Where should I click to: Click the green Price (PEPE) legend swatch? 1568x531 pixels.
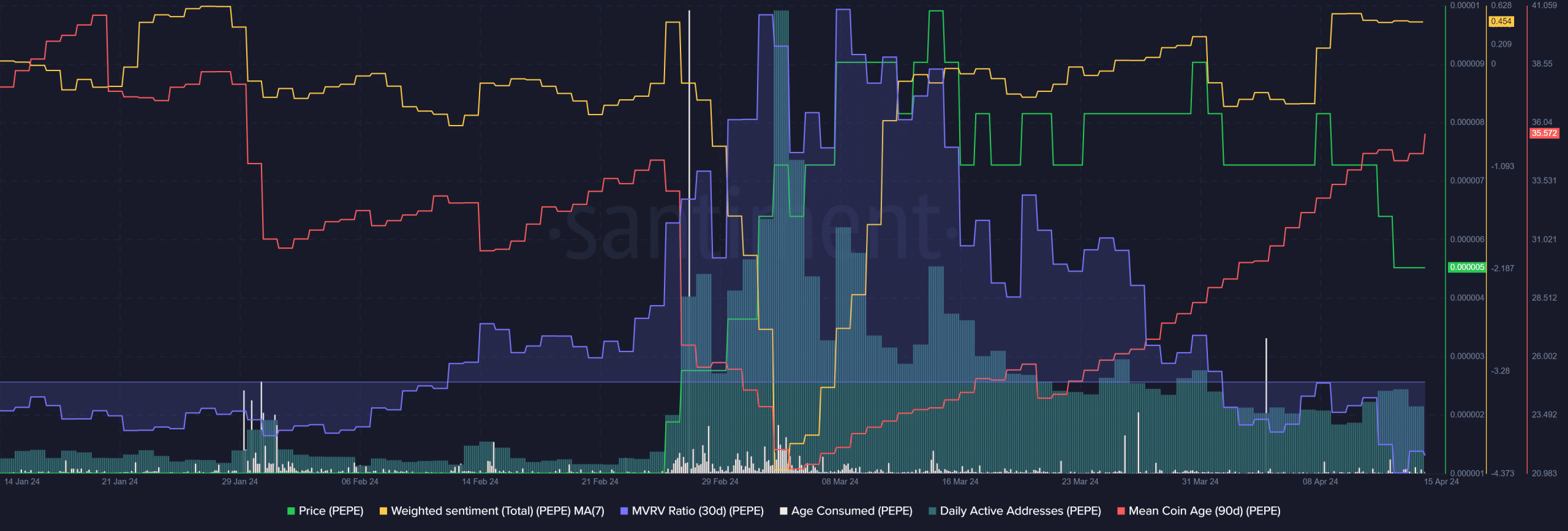(x=291, y=511)
